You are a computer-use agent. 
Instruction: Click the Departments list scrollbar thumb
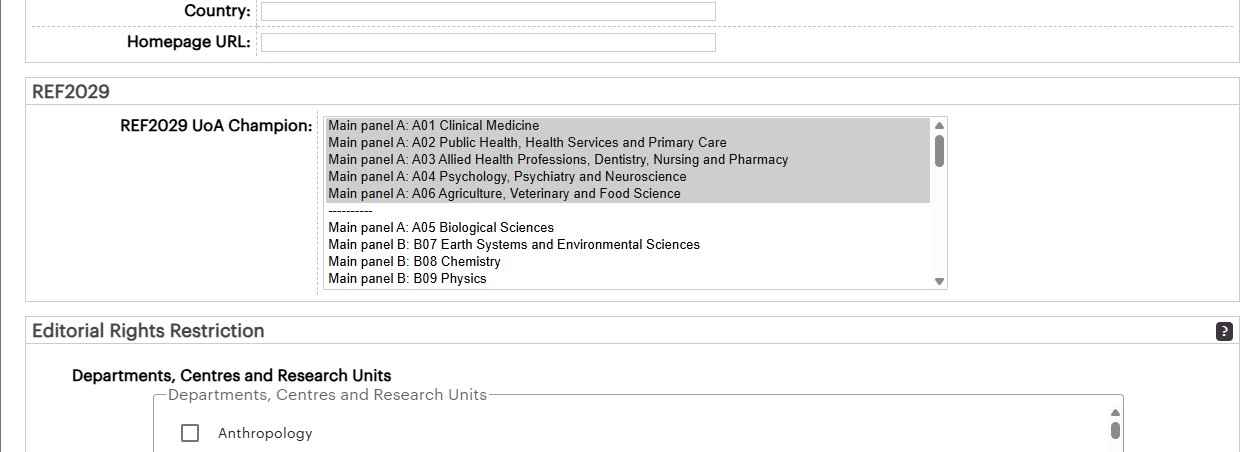pos(1115,430)
